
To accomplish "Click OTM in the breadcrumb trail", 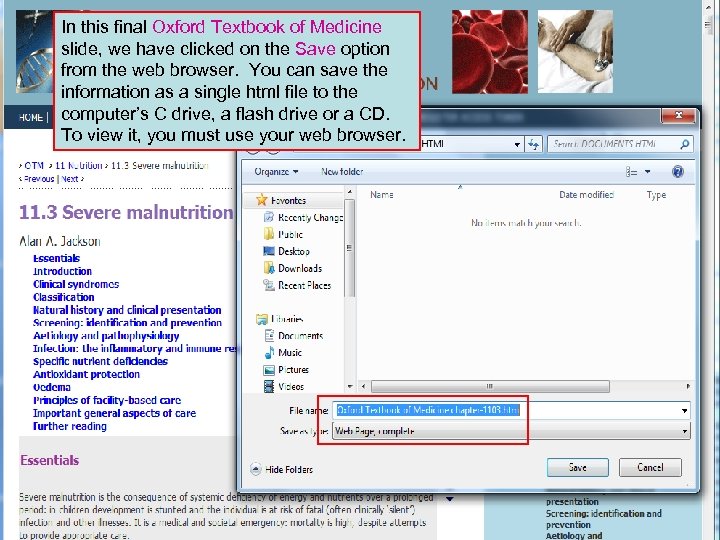I will pyautogui.click(x=34, y=166).
